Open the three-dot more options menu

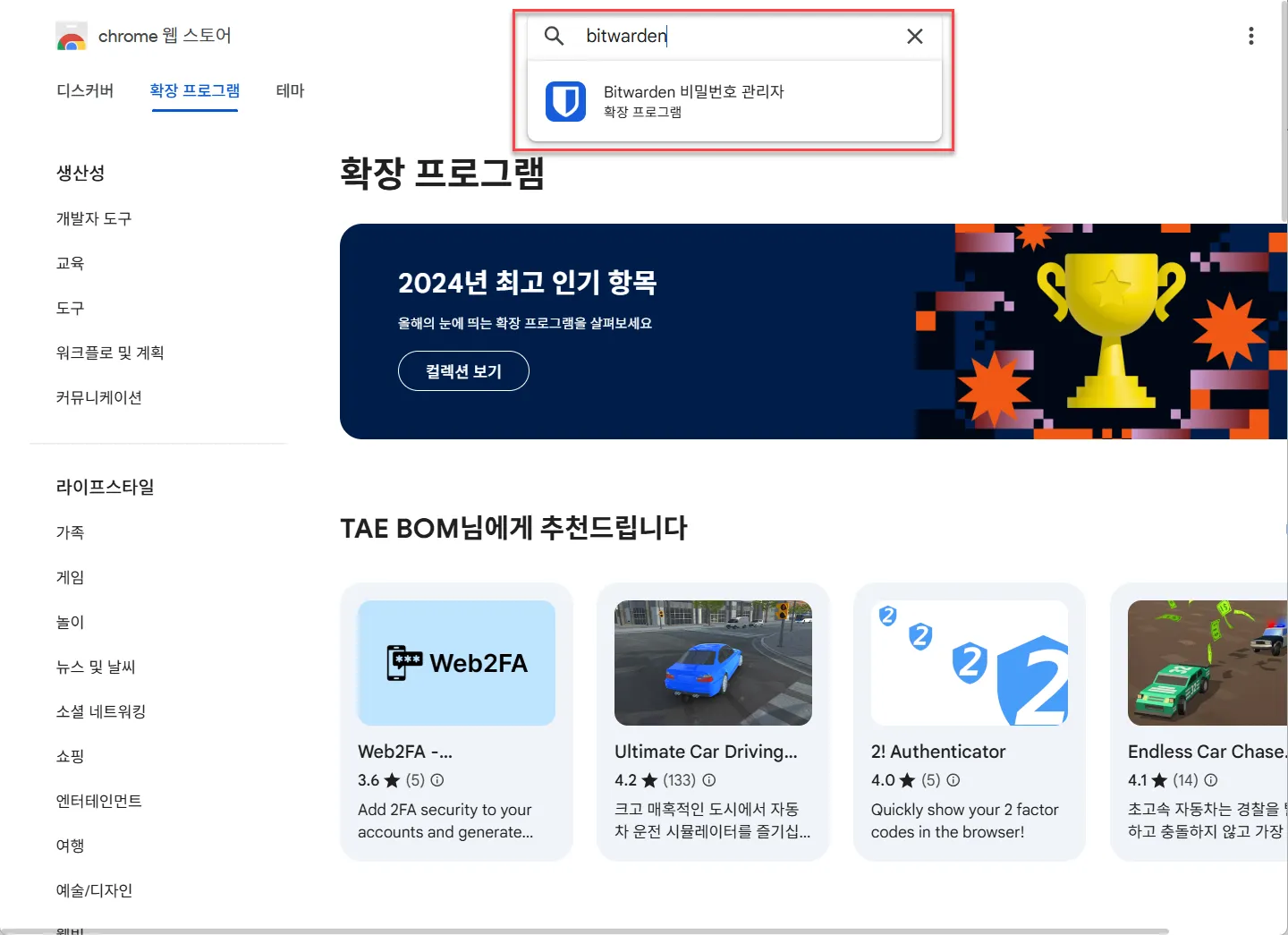[x=1251, y=36]
